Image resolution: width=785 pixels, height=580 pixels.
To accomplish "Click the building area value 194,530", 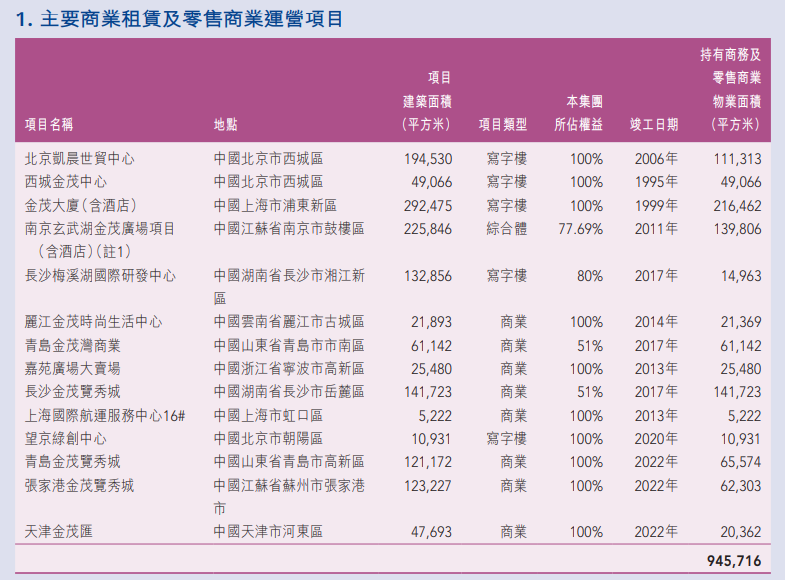I will point(428,159).
